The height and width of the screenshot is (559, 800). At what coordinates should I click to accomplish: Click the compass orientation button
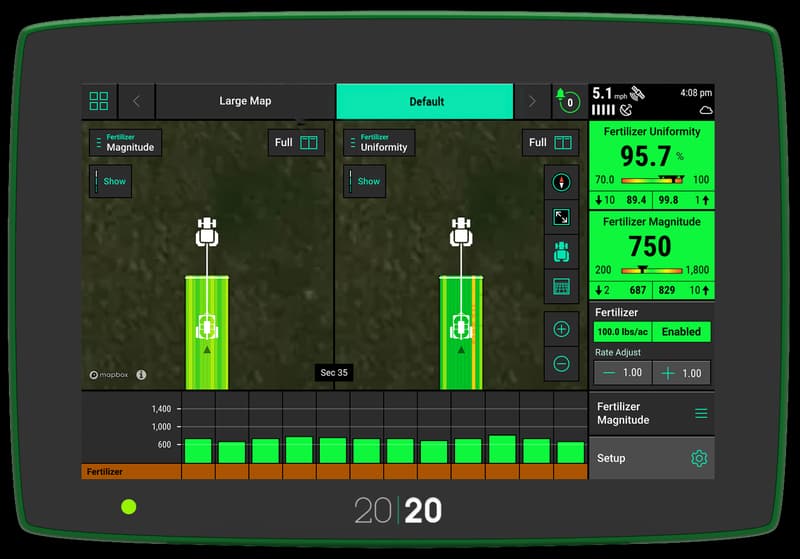pyautogui.click(x=561, y=182)
